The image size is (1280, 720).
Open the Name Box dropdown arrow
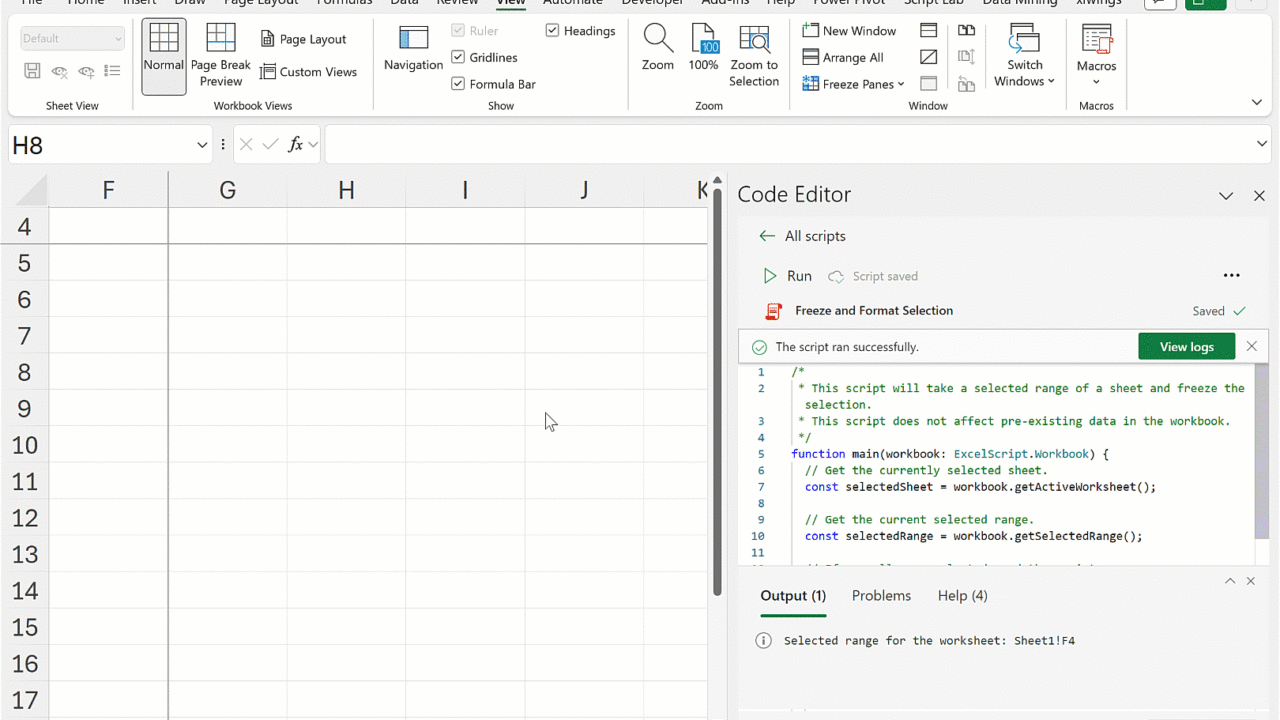coord(201,145)
